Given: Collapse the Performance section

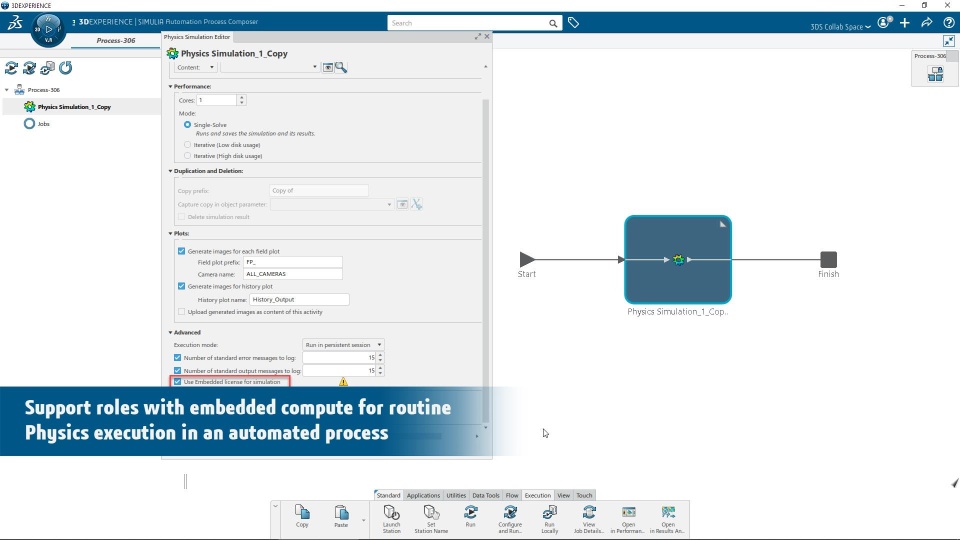Looking at the screenshot, I should [x=171, y=86].
